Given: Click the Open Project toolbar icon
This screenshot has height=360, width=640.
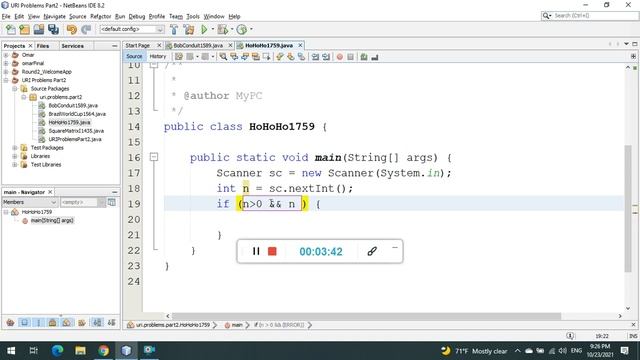Looking at the screenshot, I should [39, 29].
